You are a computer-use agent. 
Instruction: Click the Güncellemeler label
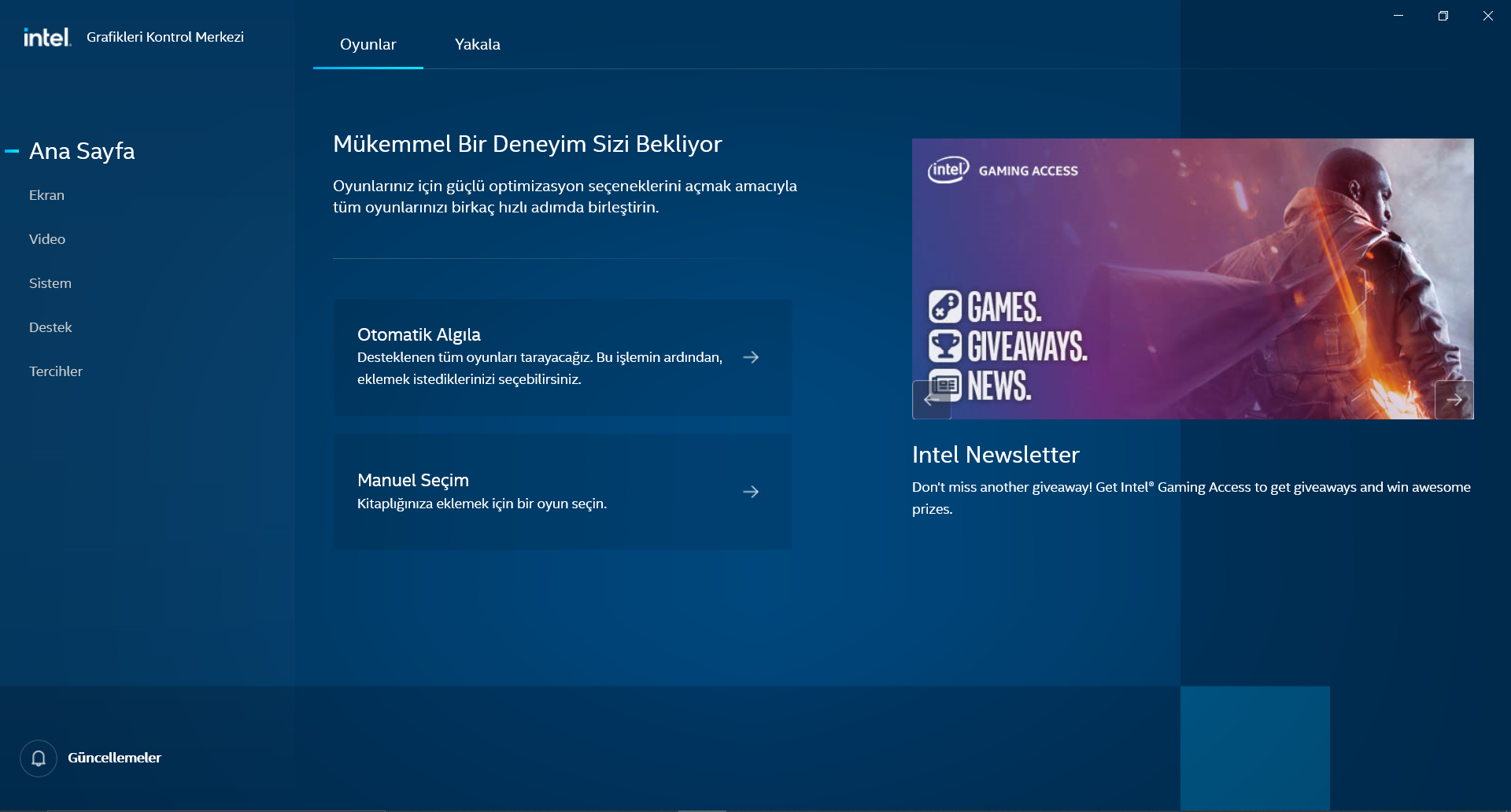115,758
